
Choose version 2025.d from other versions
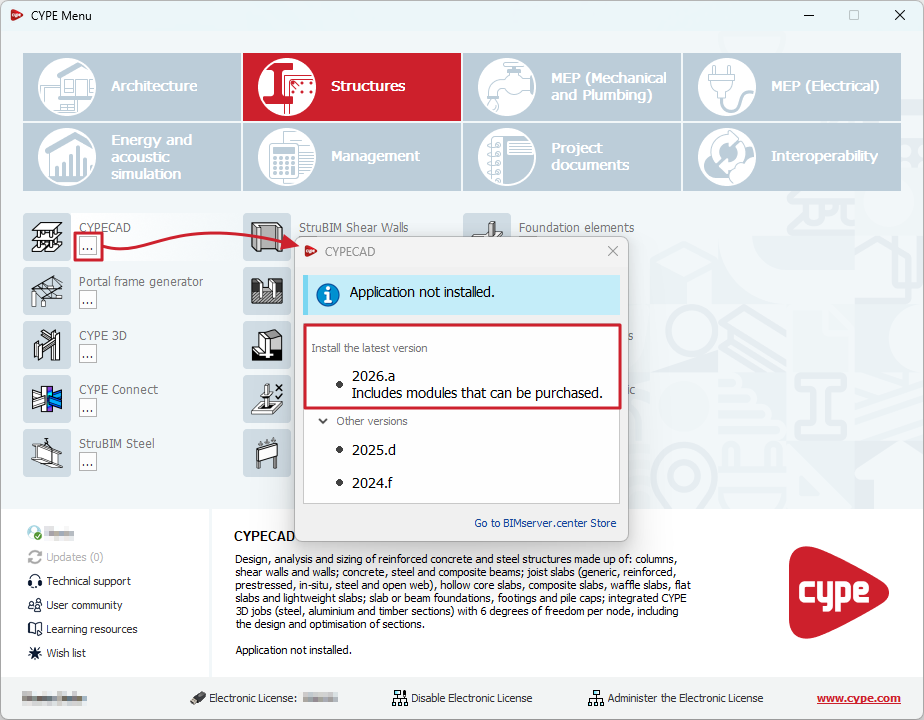pyautogui.click(x=374, y=450)
